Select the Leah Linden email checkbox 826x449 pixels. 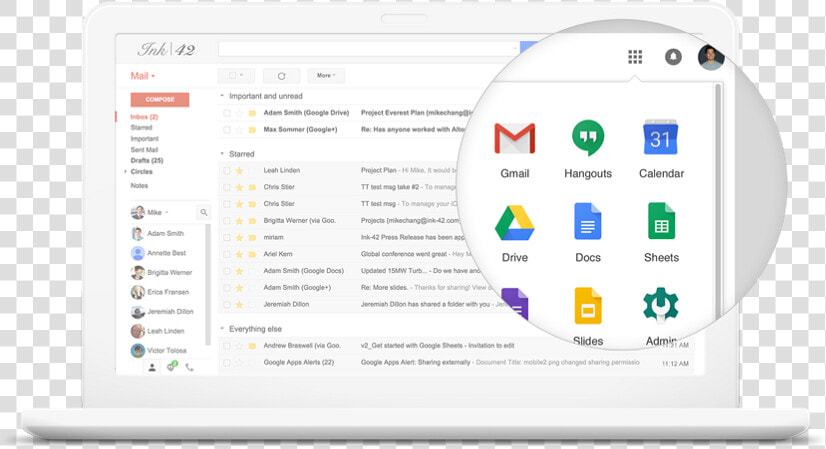coord(227,170)
